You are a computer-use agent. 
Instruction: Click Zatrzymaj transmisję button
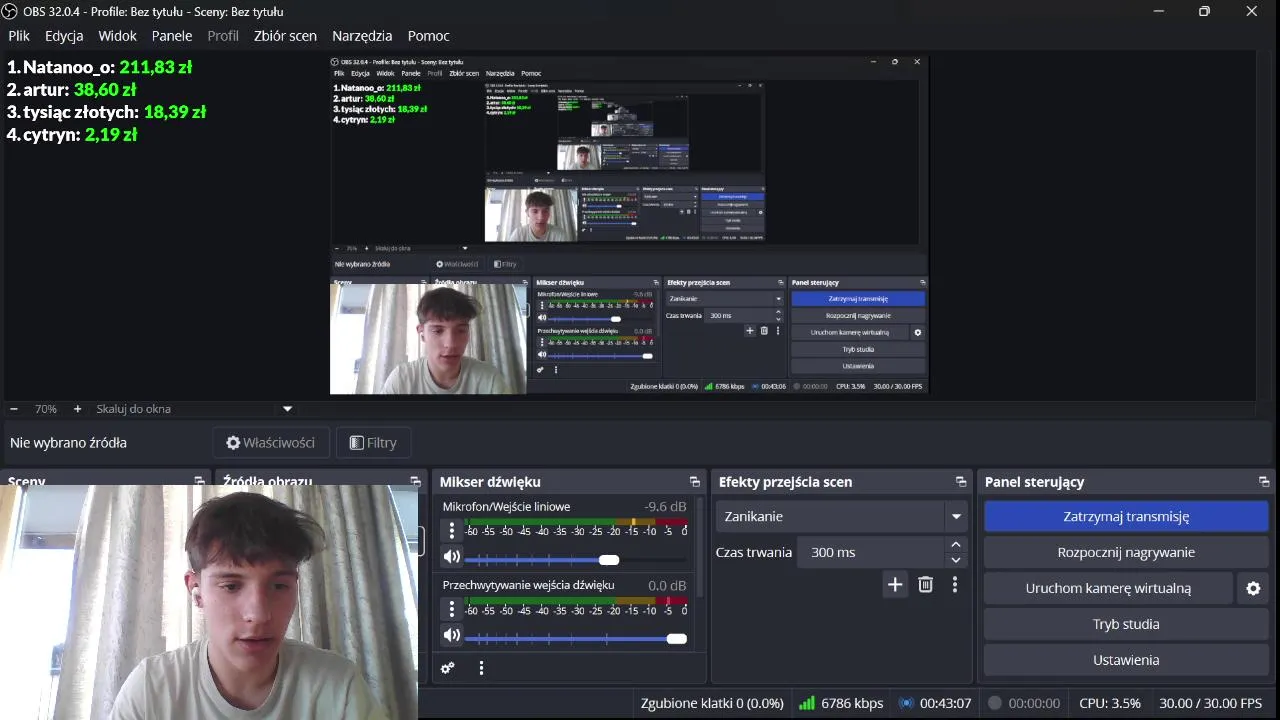(x=1126, y=517)
